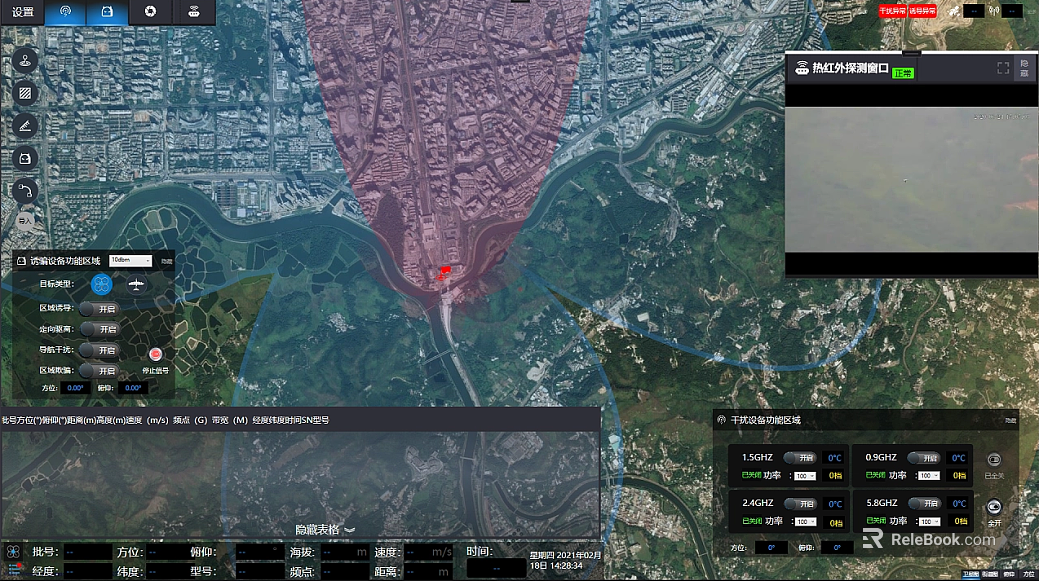Select the multirotor drone target type icon
The image size is (1039, 581).
click(101, 284)
